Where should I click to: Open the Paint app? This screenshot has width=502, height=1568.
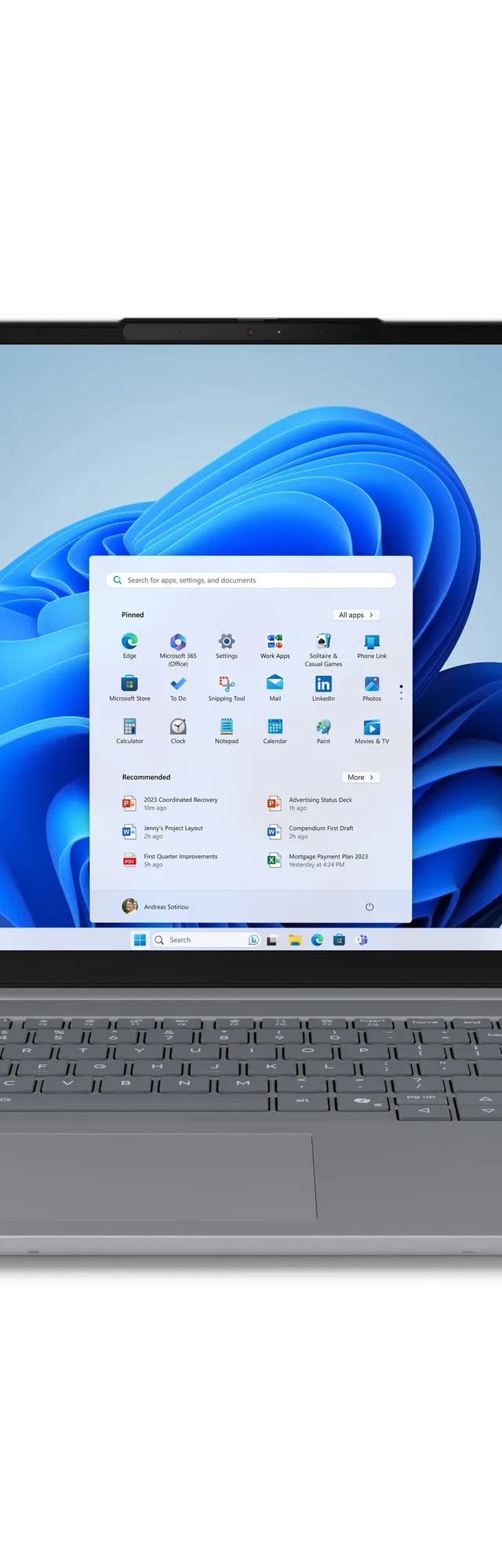coord(323,730)
